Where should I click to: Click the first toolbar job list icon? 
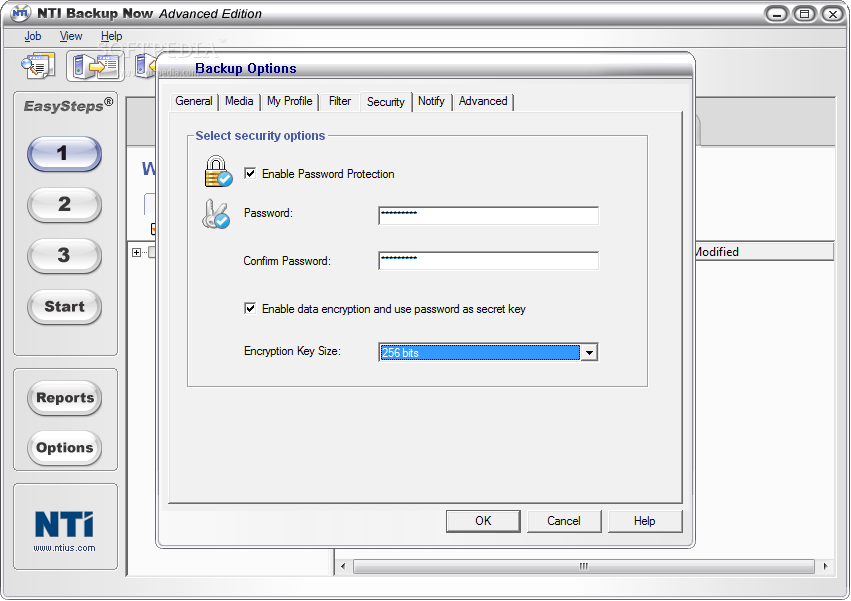[x=39, y=66]
